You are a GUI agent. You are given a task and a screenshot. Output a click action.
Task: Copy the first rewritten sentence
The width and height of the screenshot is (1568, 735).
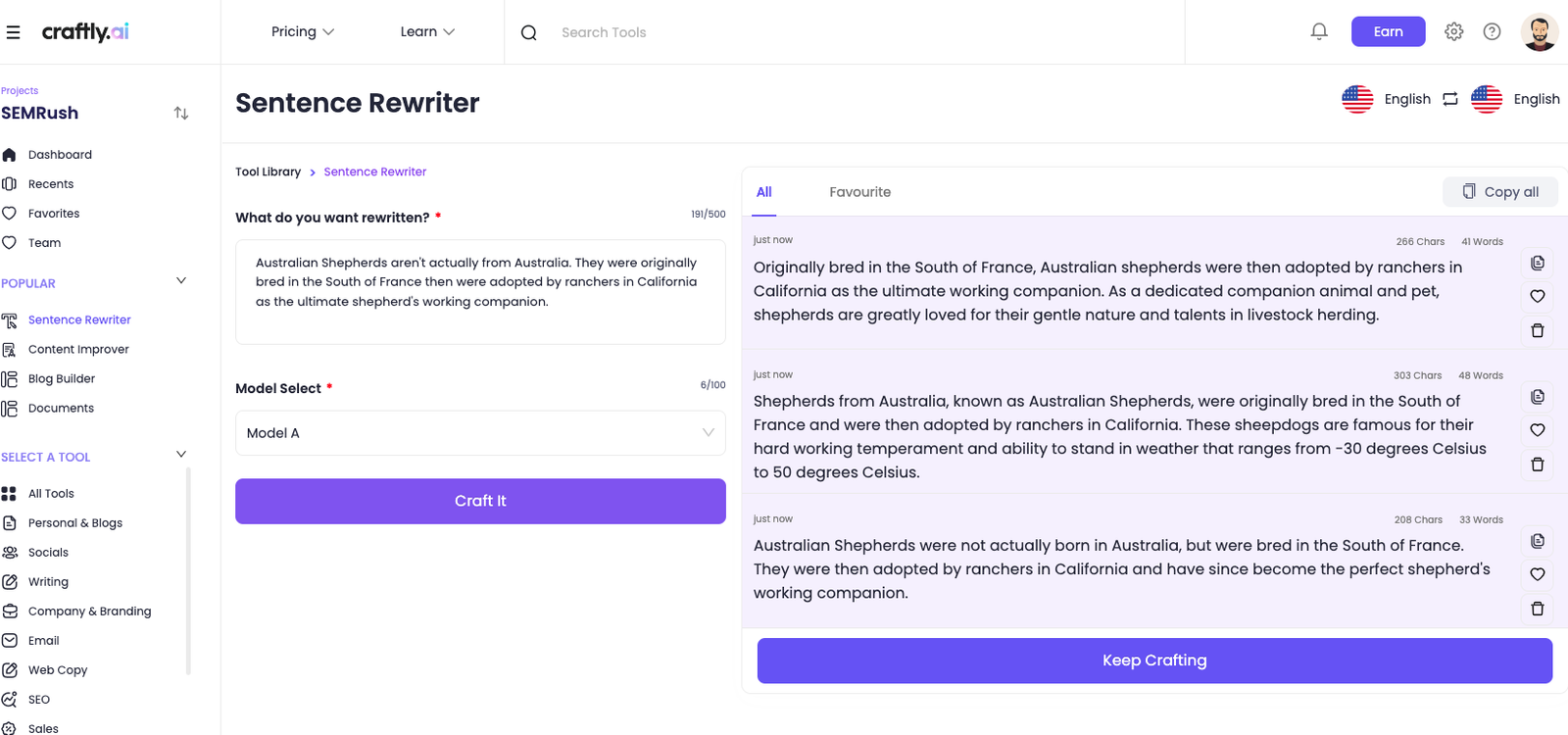(1537, 263)
